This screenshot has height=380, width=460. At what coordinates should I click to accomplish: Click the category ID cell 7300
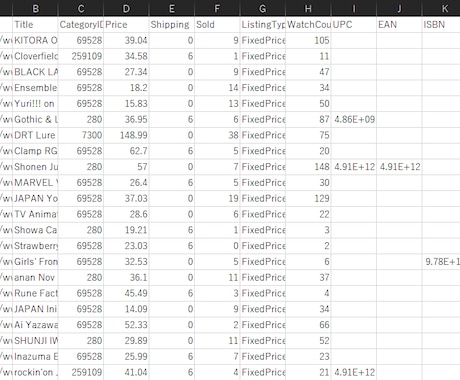(81, 135)
